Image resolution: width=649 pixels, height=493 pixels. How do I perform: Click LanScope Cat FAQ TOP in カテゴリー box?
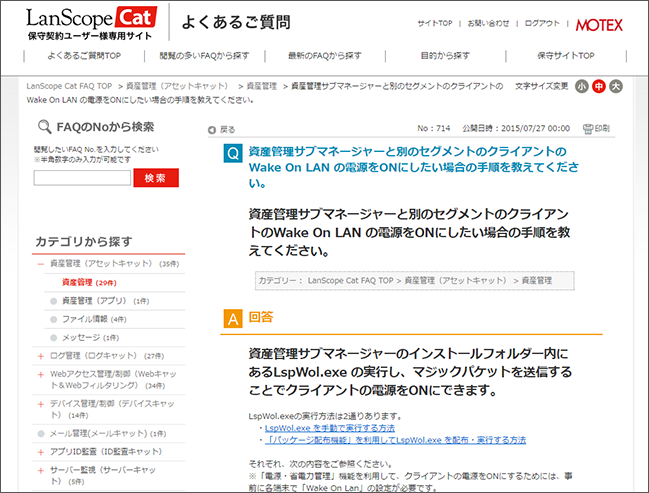coord(350,281)
